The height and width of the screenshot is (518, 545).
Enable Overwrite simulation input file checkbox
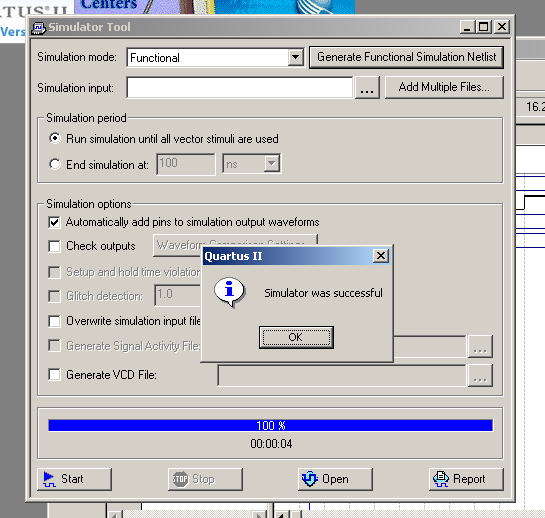click(54, 321)
